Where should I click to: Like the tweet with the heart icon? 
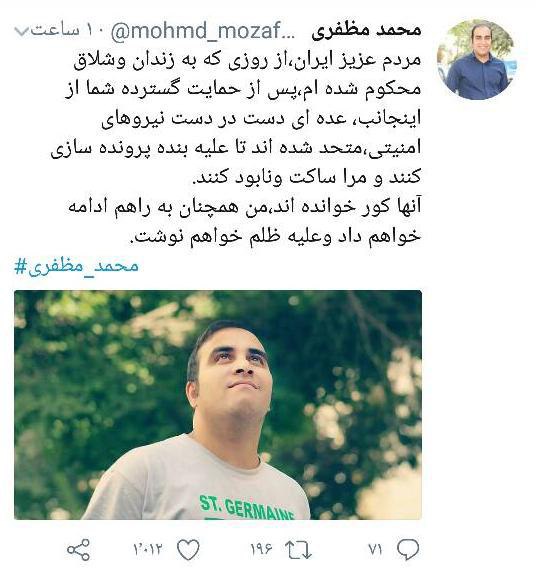click(x=188, y=550)
